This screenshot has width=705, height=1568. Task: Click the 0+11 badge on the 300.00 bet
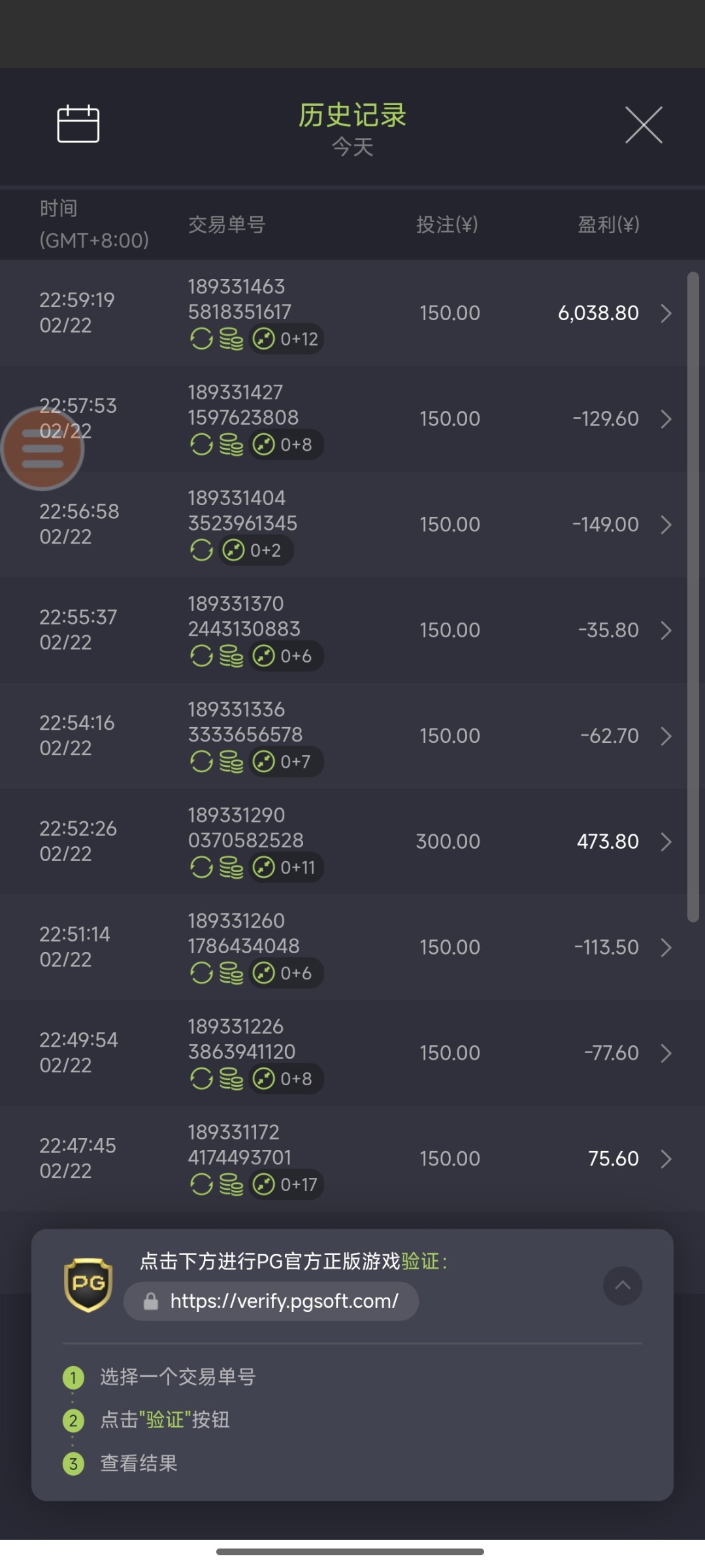pyautogui.click(x=286, y=868)
